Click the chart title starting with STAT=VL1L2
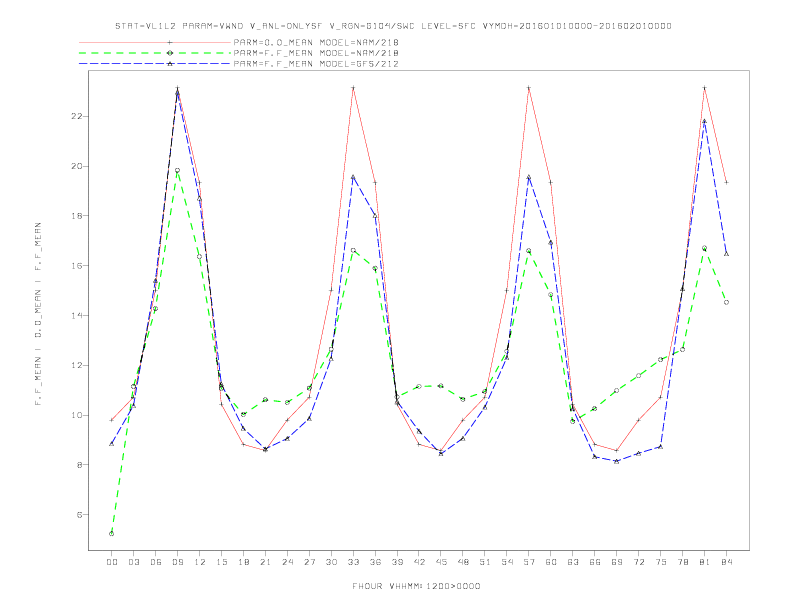 click(393, 26)
